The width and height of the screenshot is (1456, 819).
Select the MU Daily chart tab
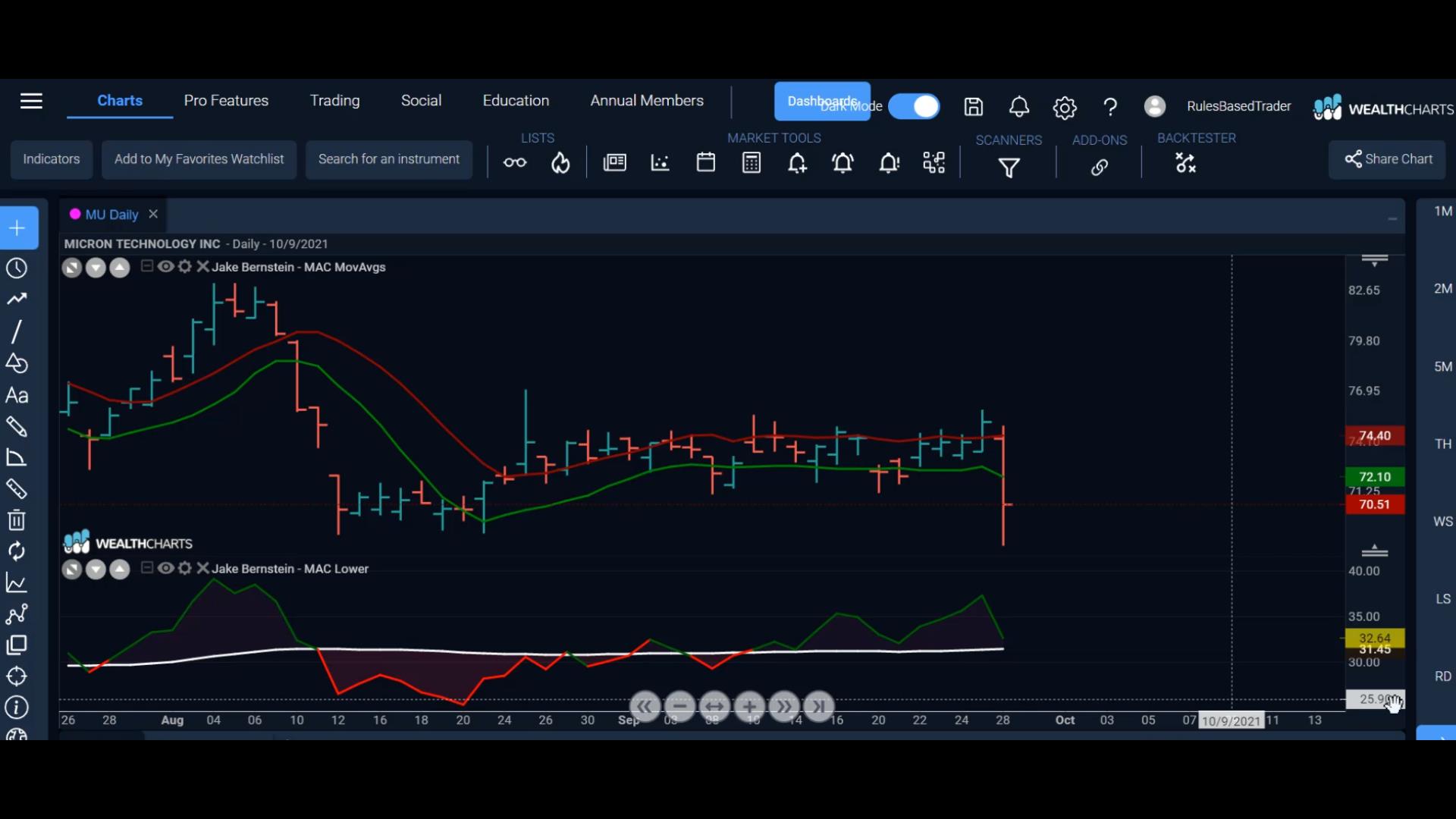point(111,215)
